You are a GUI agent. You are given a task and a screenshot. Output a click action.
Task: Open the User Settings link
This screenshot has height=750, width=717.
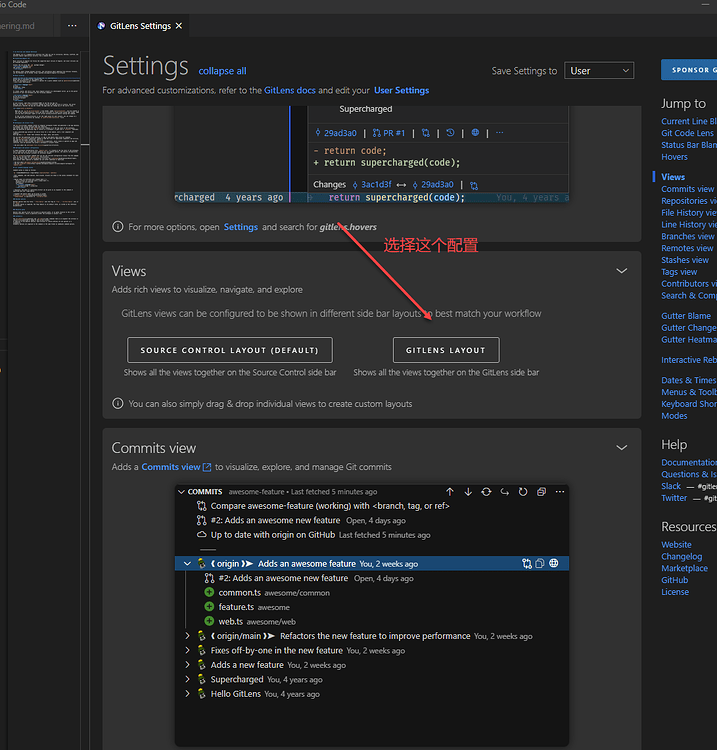401,90
